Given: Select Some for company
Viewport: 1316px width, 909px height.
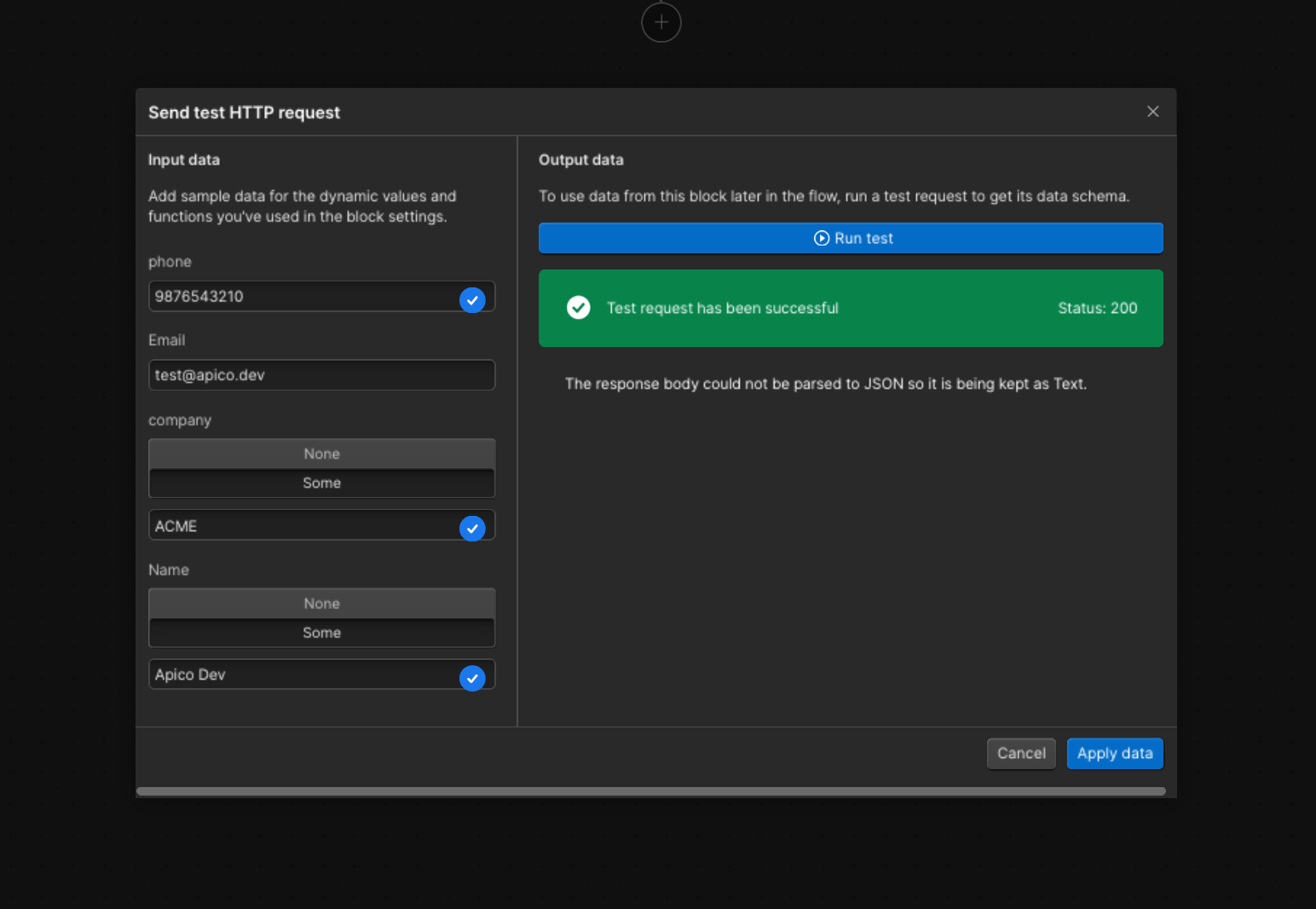Looking at the screenshot, I should (x=321, y=483).
